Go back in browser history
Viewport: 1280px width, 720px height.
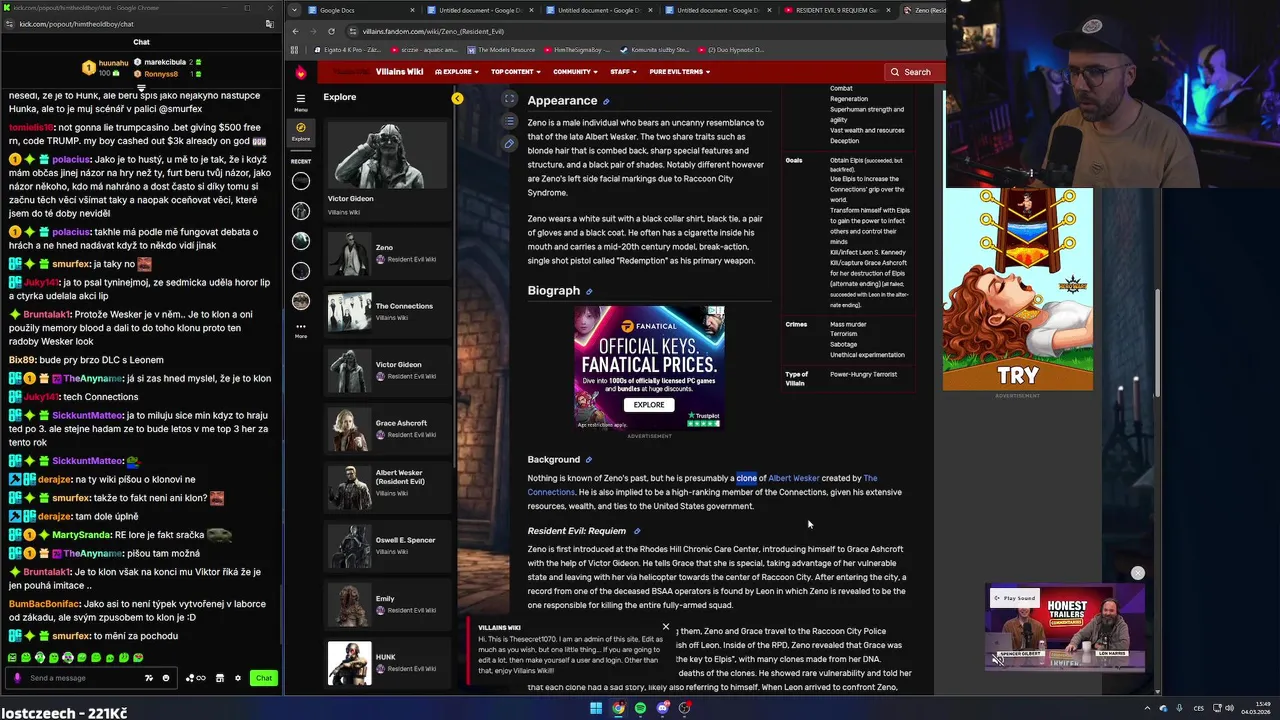tap(295, 31)
